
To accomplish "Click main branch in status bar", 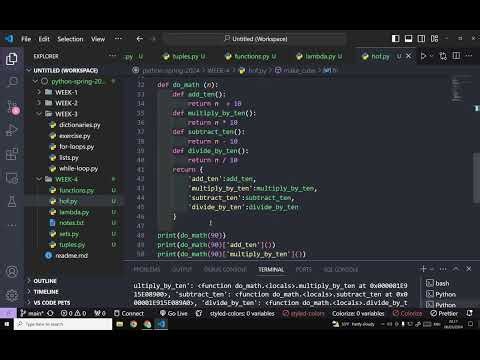I will click(x=31, y=313).
